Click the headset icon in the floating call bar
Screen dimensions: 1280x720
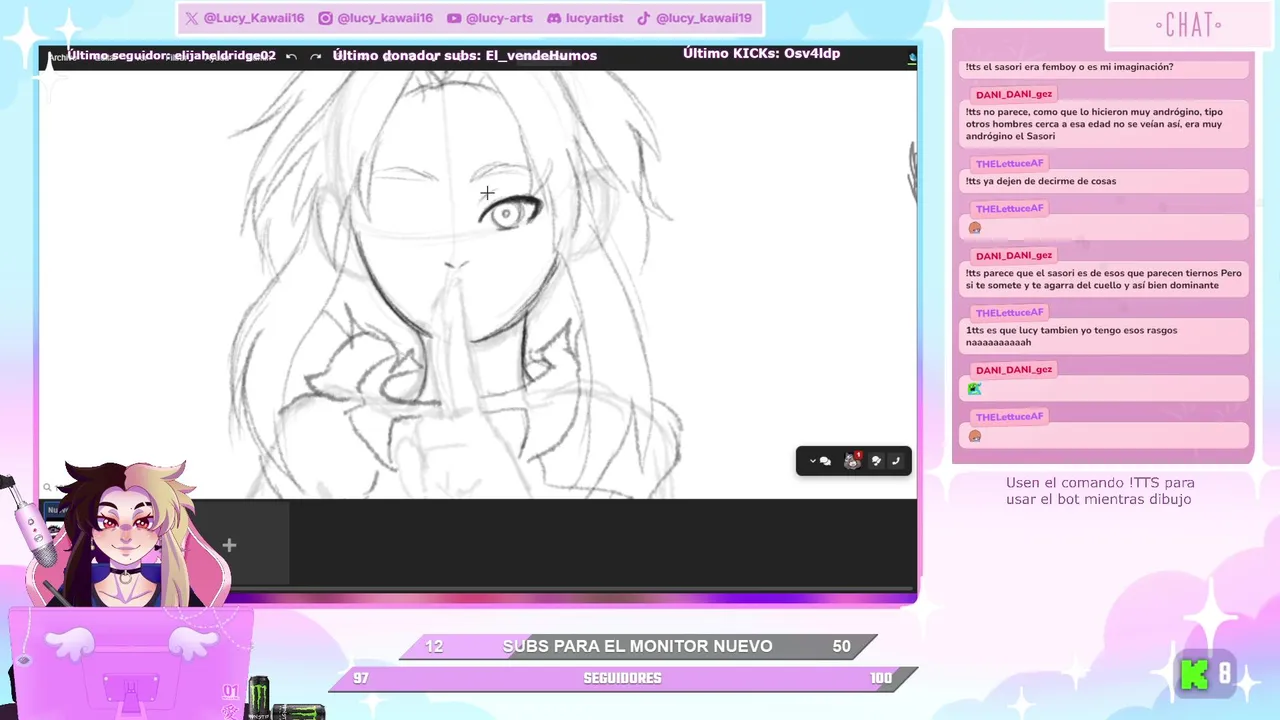tap(876, 461)
